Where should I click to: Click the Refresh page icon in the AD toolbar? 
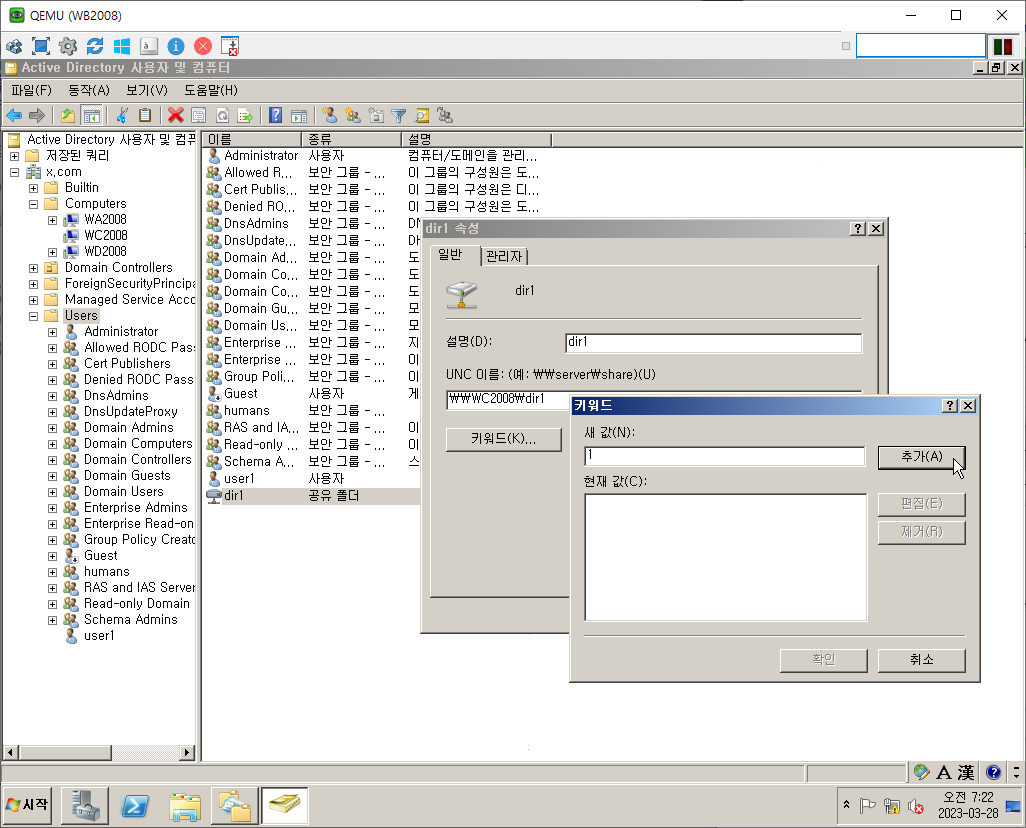pos(222,116)
